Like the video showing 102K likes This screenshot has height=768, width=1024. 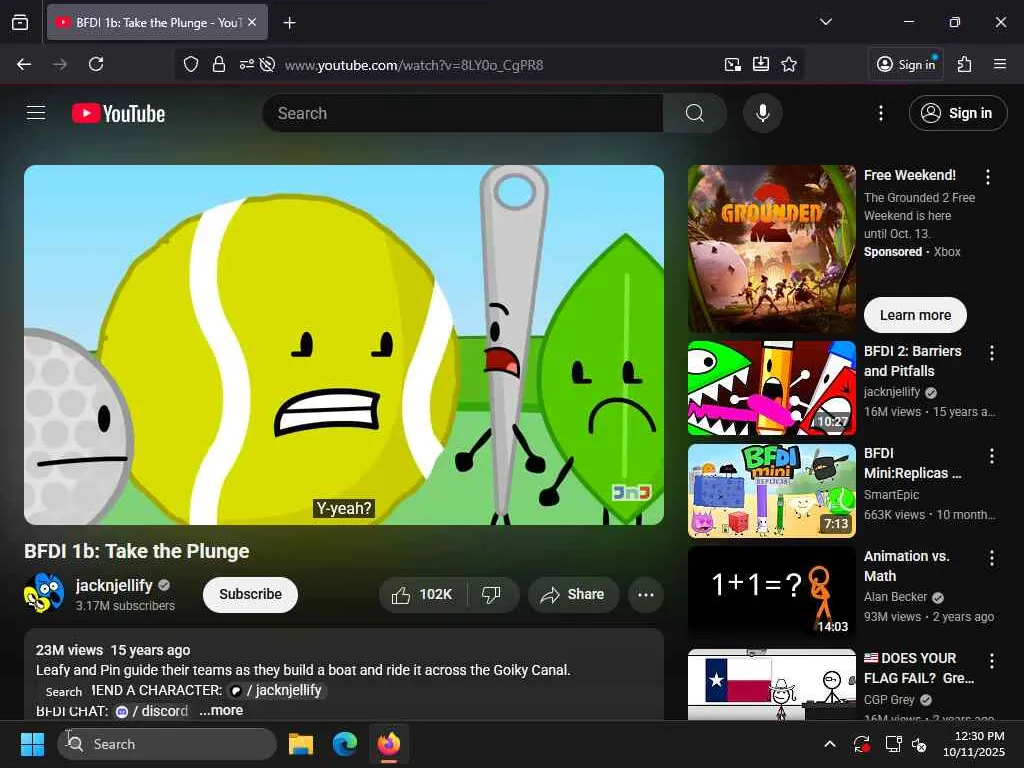423,594
